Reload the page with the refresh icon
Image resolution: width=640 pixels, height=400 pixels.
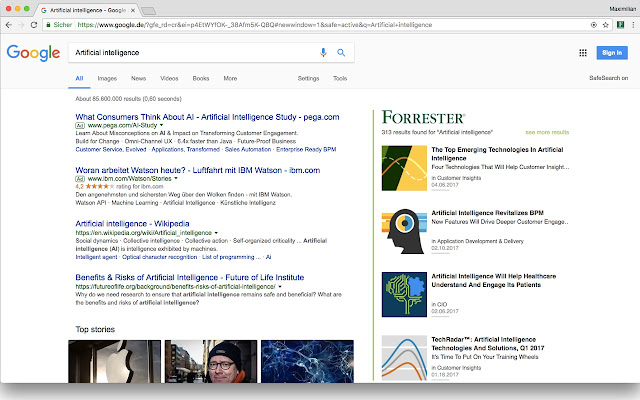(x=34, y=25)
